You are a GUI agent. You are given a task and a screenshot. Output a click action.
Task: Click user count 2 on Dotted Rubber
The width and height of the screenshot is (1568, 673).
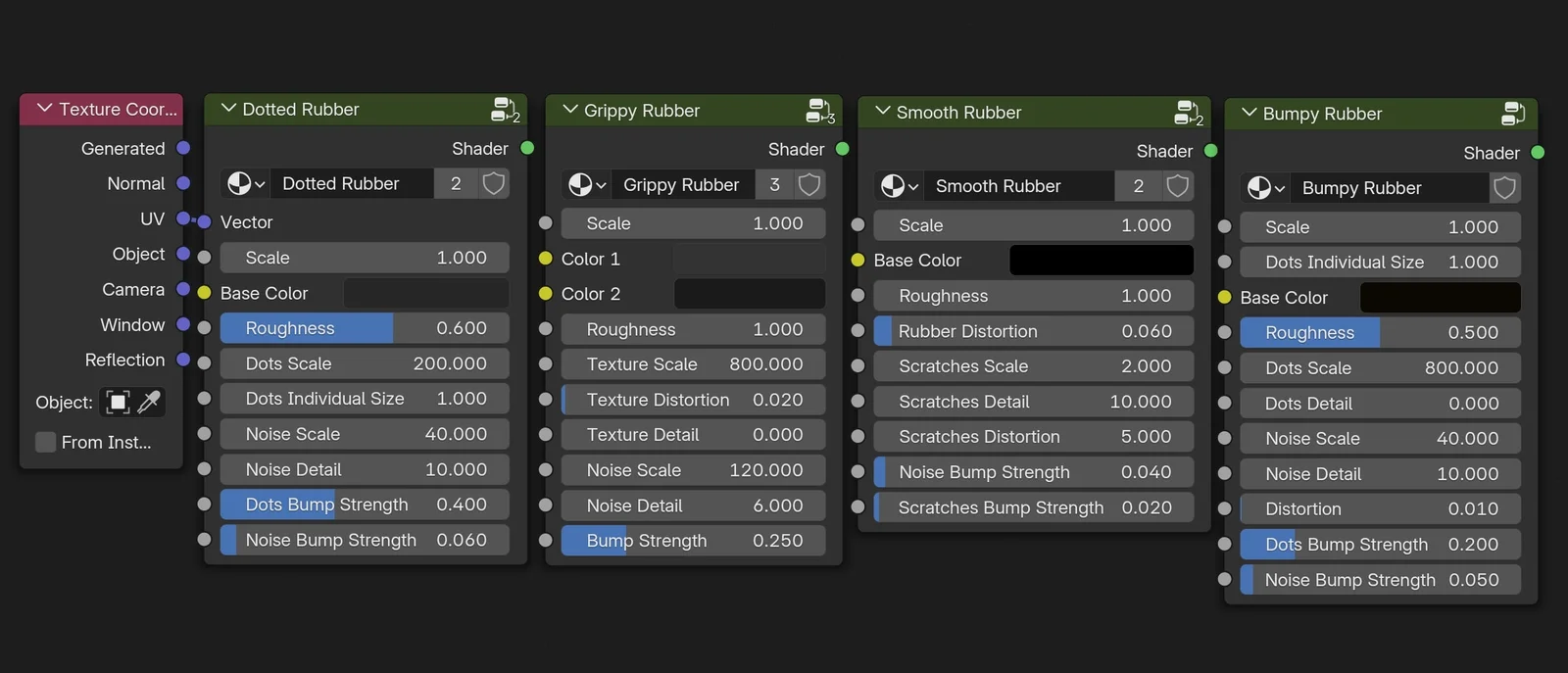click(x=456, y=183)
